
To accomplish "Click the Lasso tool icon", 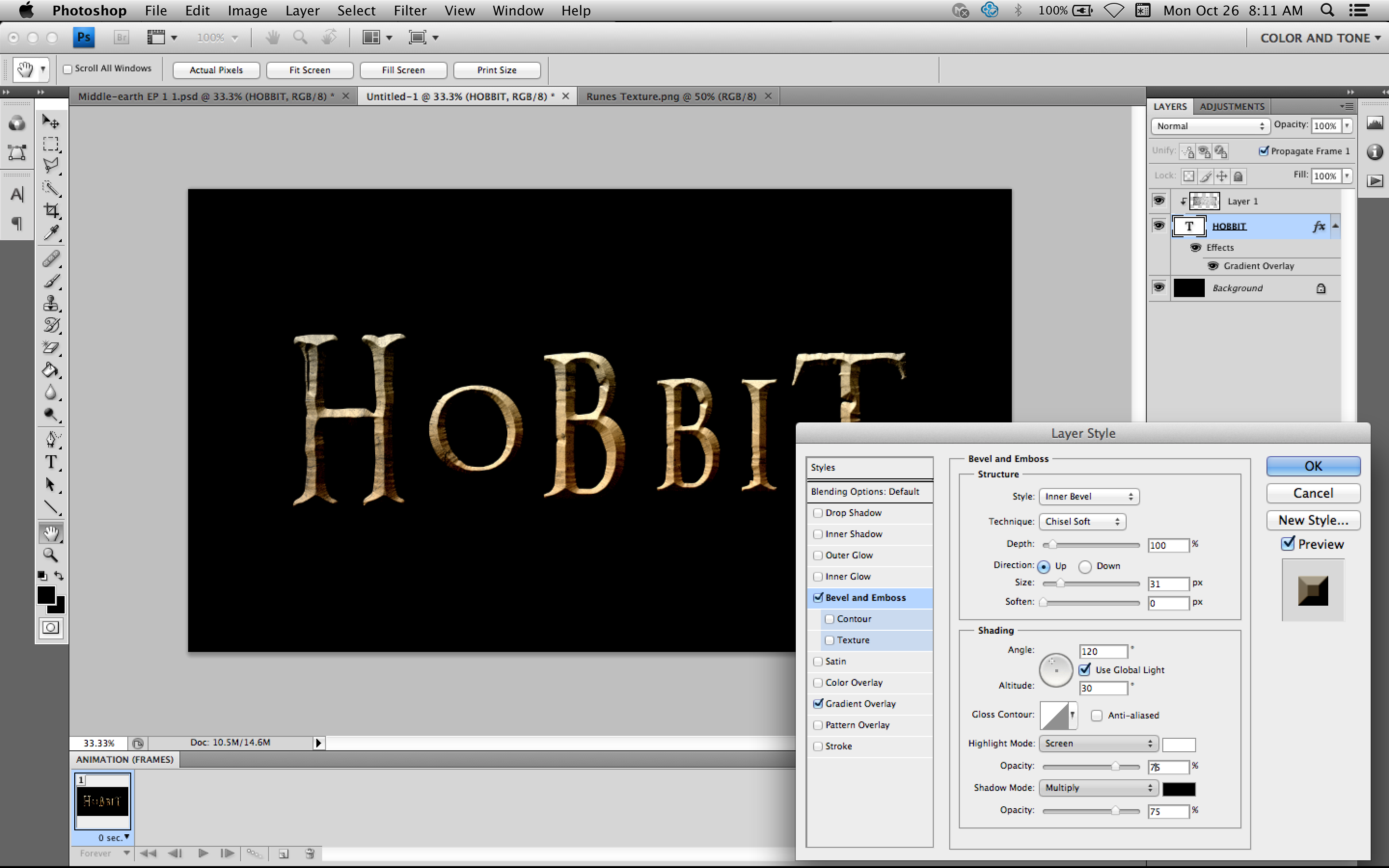I will 52,164.
